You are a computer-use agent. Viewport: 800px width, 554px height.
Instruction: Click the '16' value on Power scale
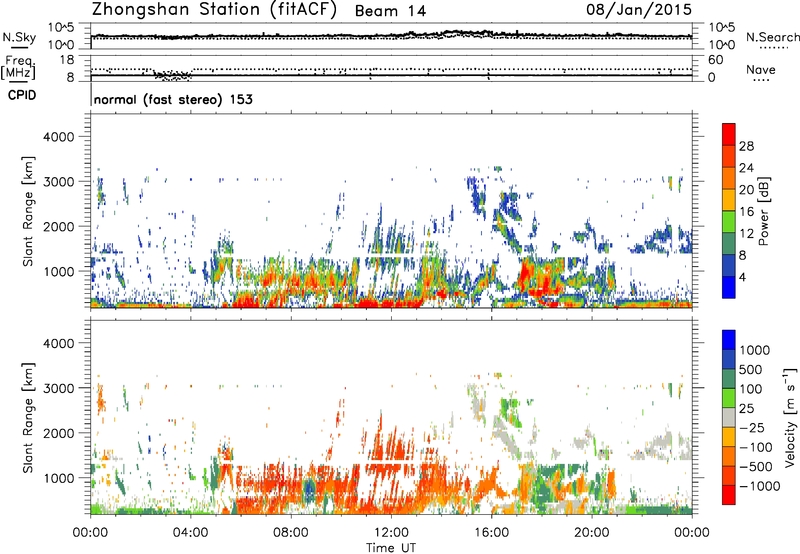click(746, 212)
